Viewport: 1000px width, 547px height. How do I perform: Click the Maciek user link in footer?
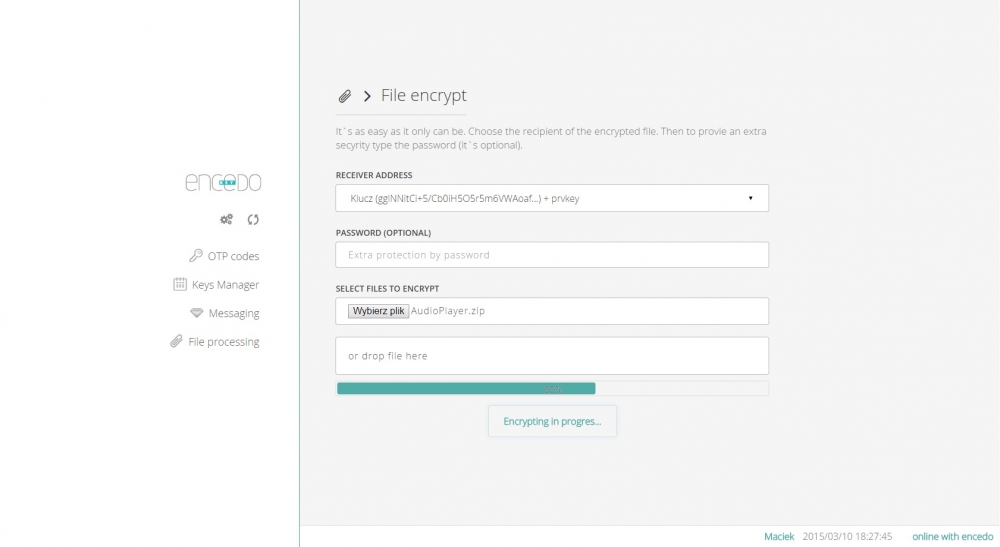point(779,536)
